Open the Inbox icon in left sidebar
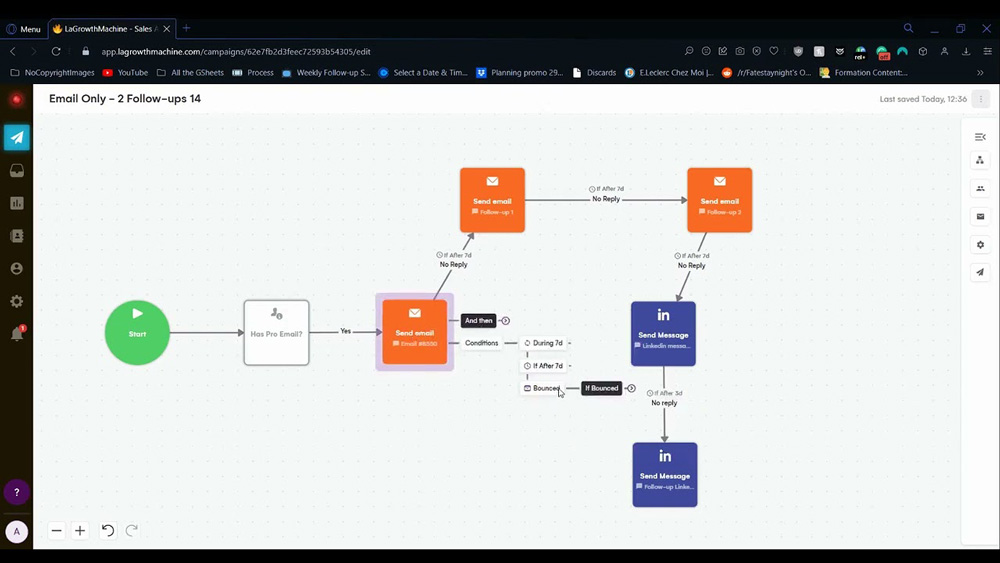1000x563 pixels. [x=17, y=171]
